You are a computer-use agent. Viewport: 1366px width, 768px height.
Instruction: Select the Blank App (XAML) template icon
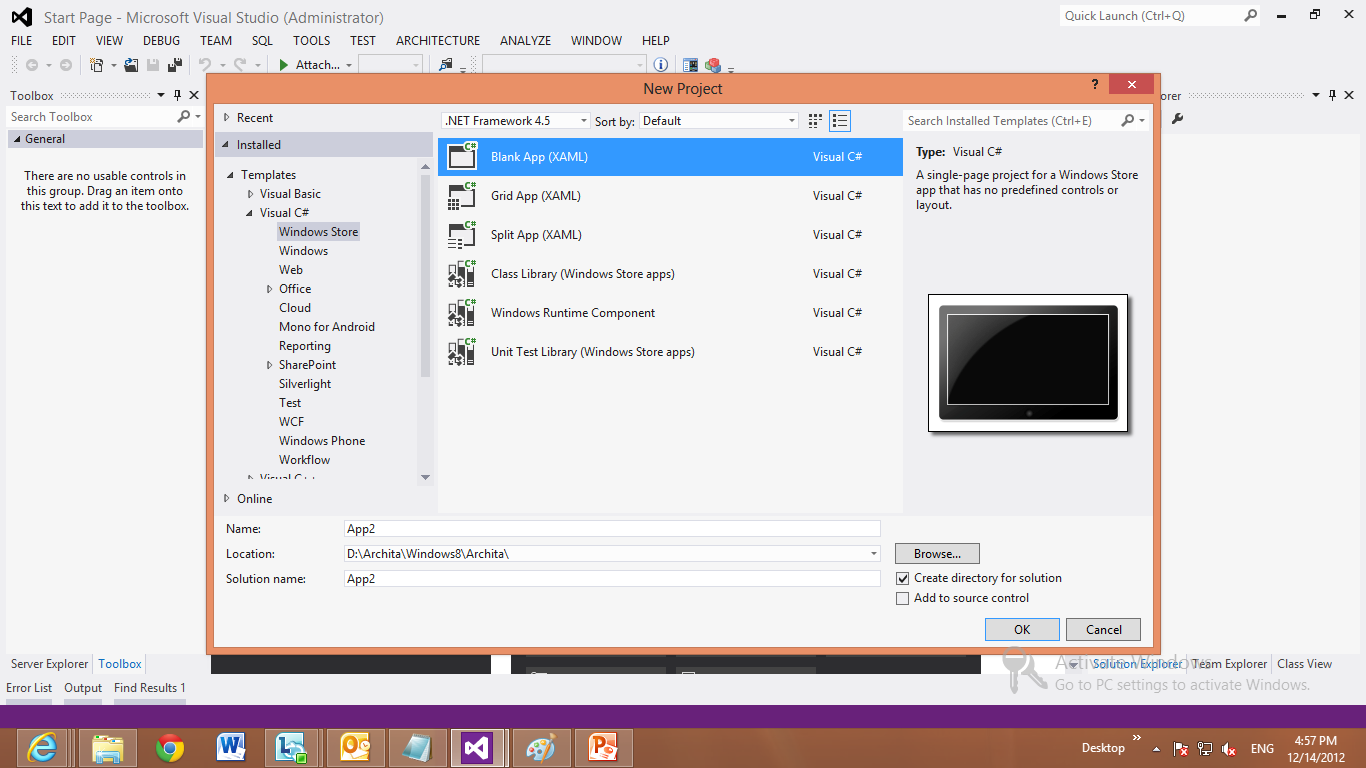(x=461, y=156)
